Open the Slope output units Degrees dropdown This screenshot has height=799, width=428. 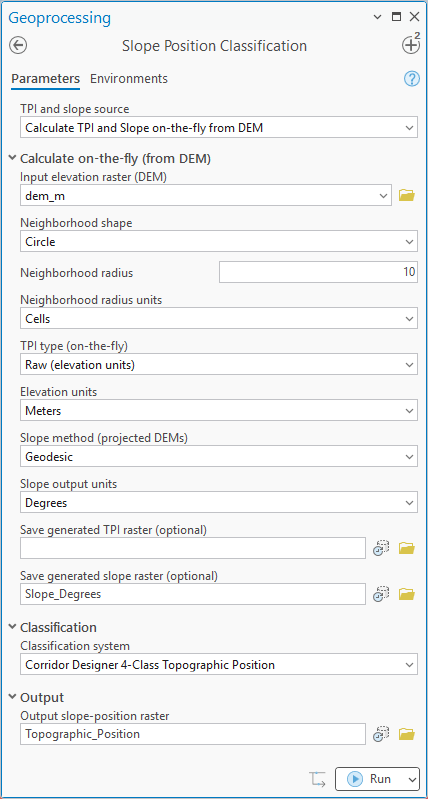(x=219, y=503)
